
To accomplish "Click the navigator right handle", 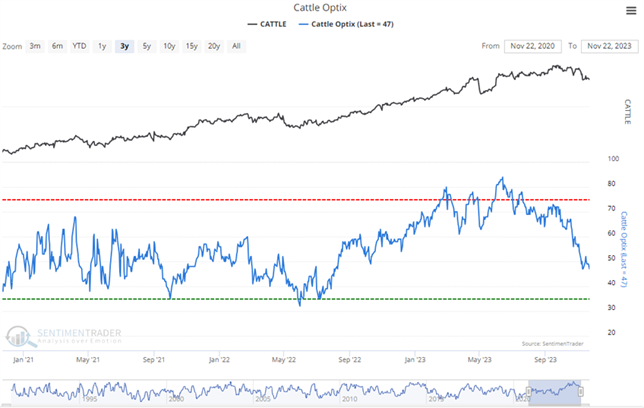I will tap(580, 390).
